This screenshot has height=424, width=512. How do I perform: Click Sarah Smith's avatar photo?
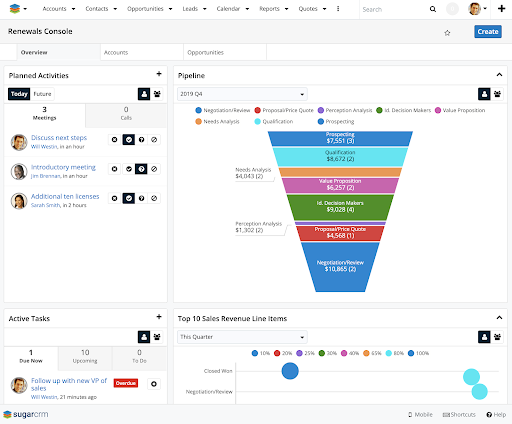(19, 201)
